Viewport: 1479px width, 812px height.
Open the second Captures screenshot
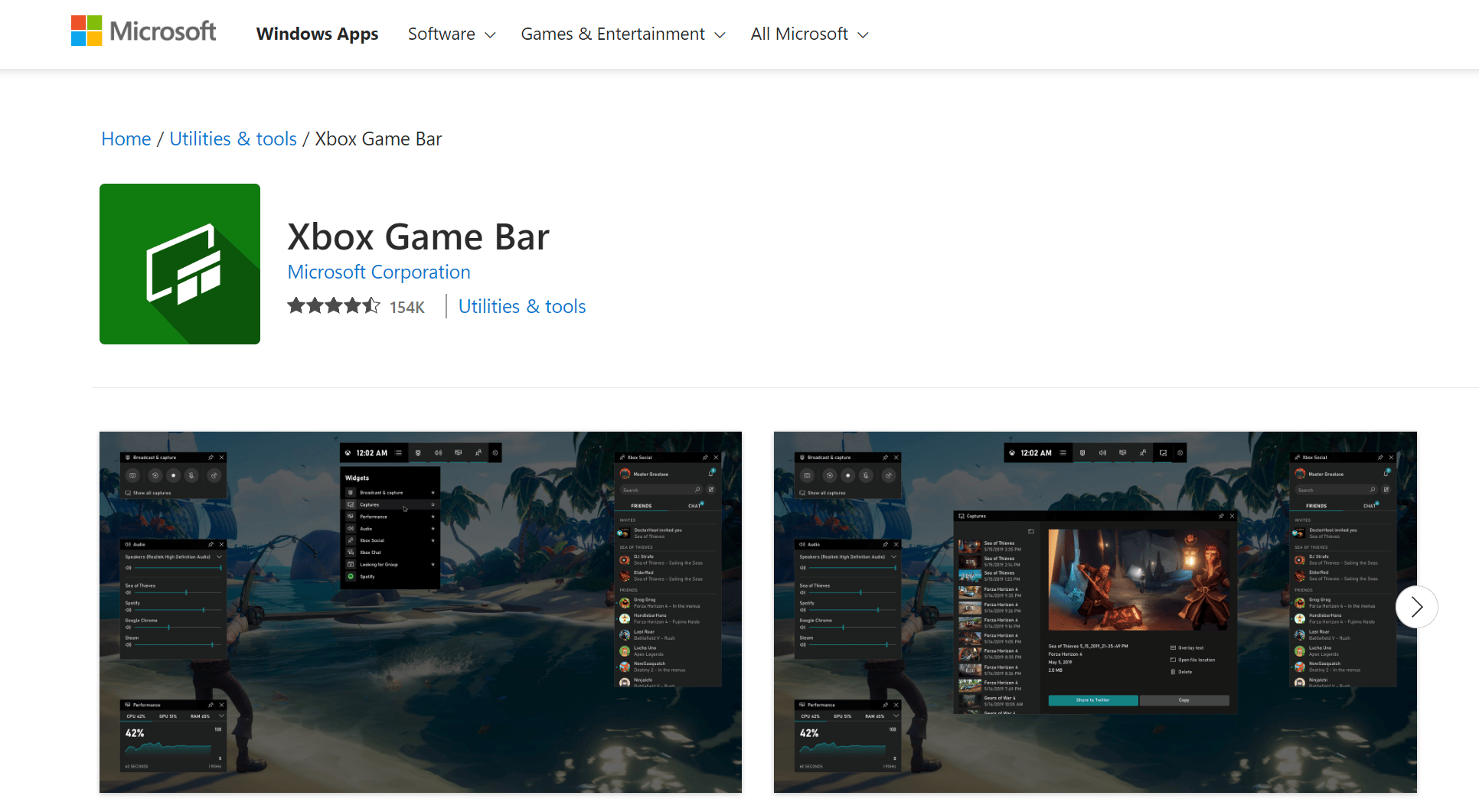tap(1095, 612)
